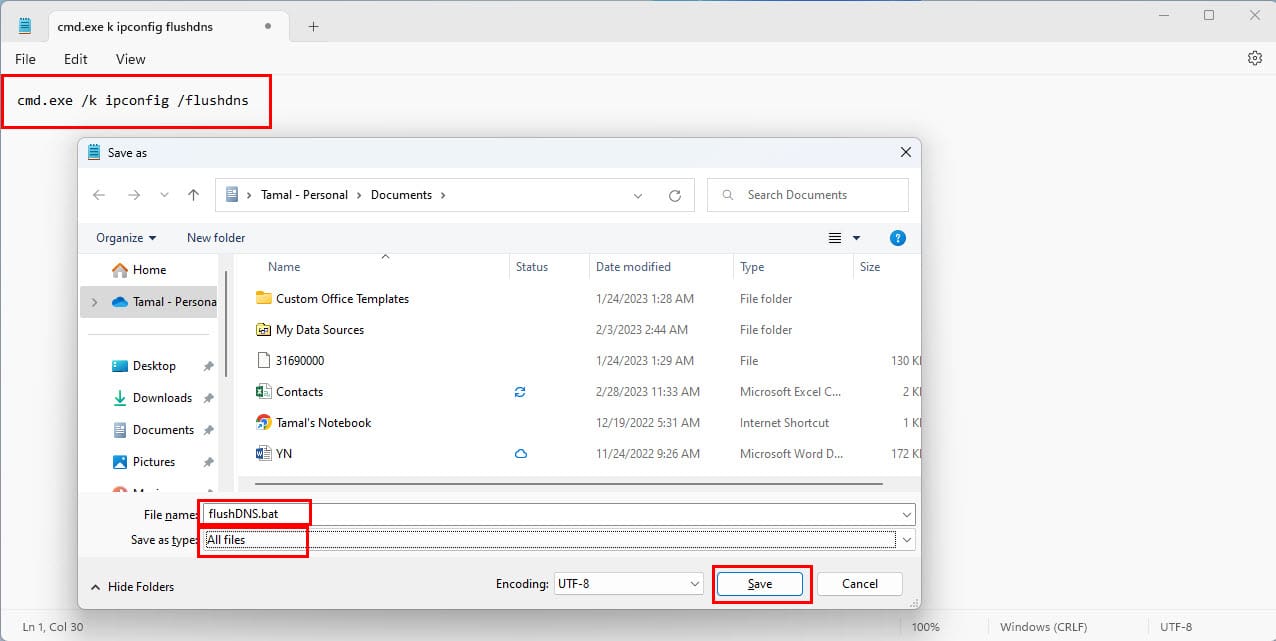Screen dimensions: 1276x641
Task: Click the Back arrow in Save as dialog
Action: [x=99, y=195]
